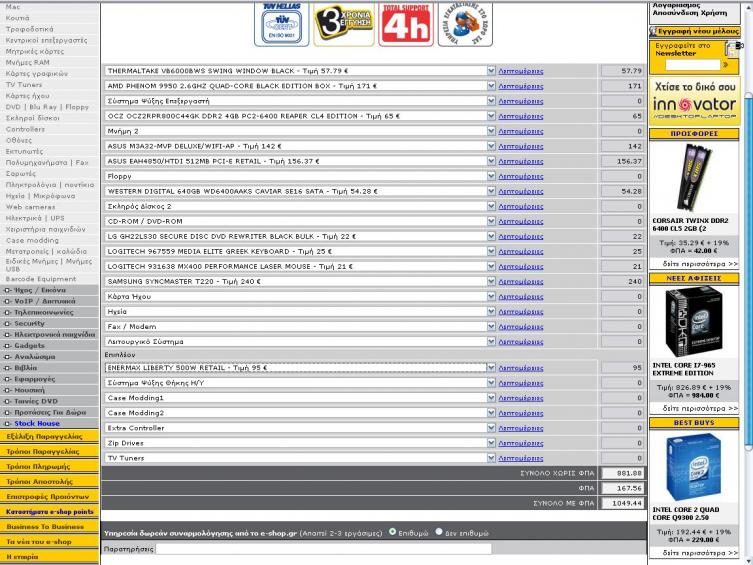Open Σκληροί δίσκοι sidebar category
The image size is (753, 565).
(x=32, y=118)
